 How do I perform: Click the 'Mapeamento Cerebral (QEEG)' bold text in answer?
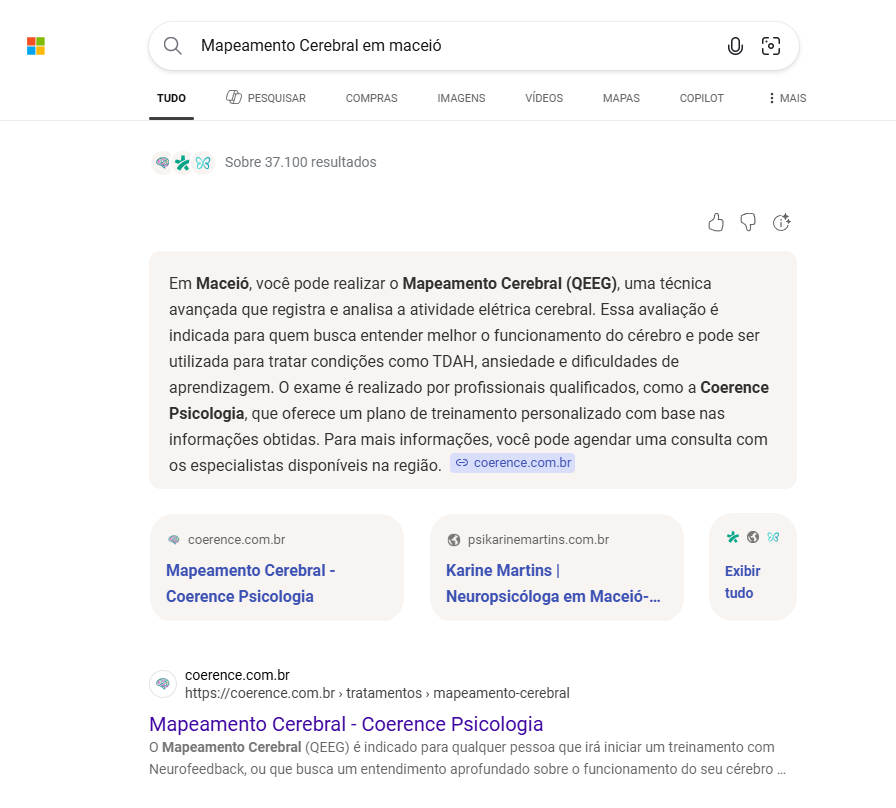[510, 283]
